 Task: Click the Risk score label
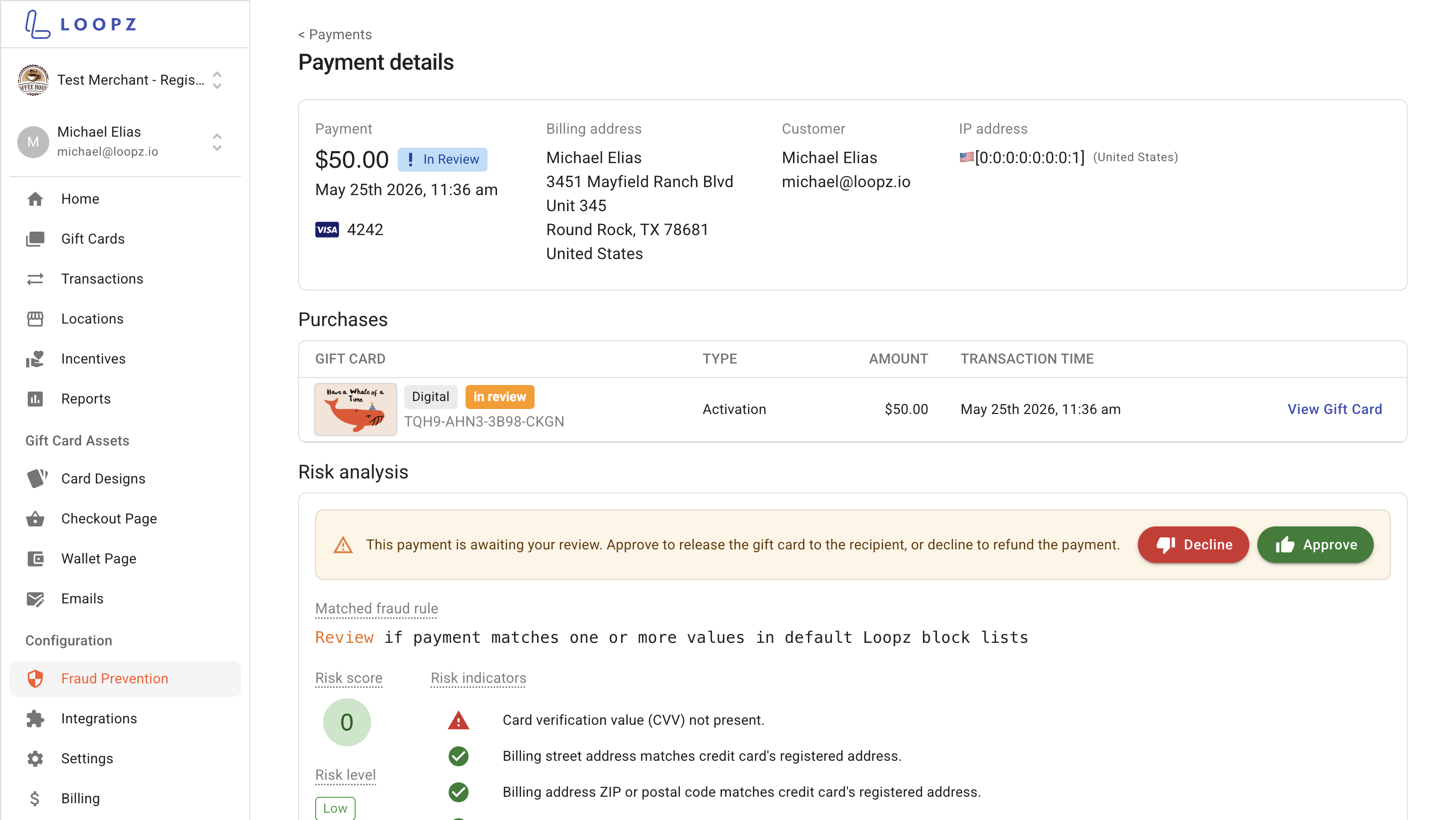click(349, 678)
